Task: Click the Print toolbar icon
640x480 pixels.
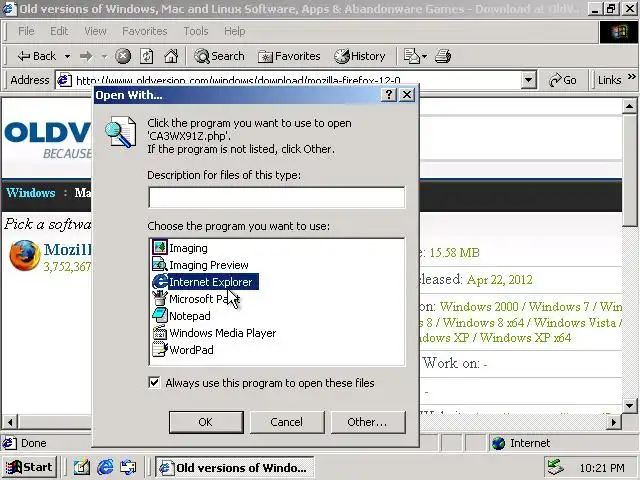Action: (x=443, y=56)
